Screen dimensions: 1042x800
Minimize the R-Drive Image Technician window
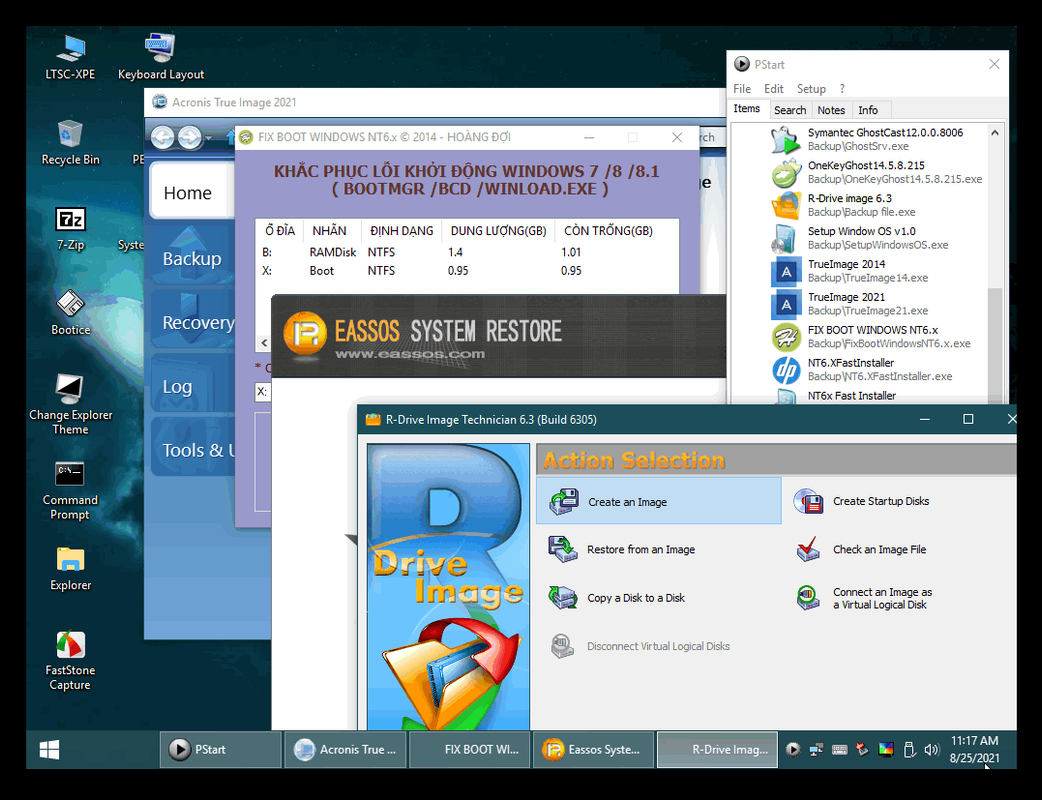[x=924, y=419]
